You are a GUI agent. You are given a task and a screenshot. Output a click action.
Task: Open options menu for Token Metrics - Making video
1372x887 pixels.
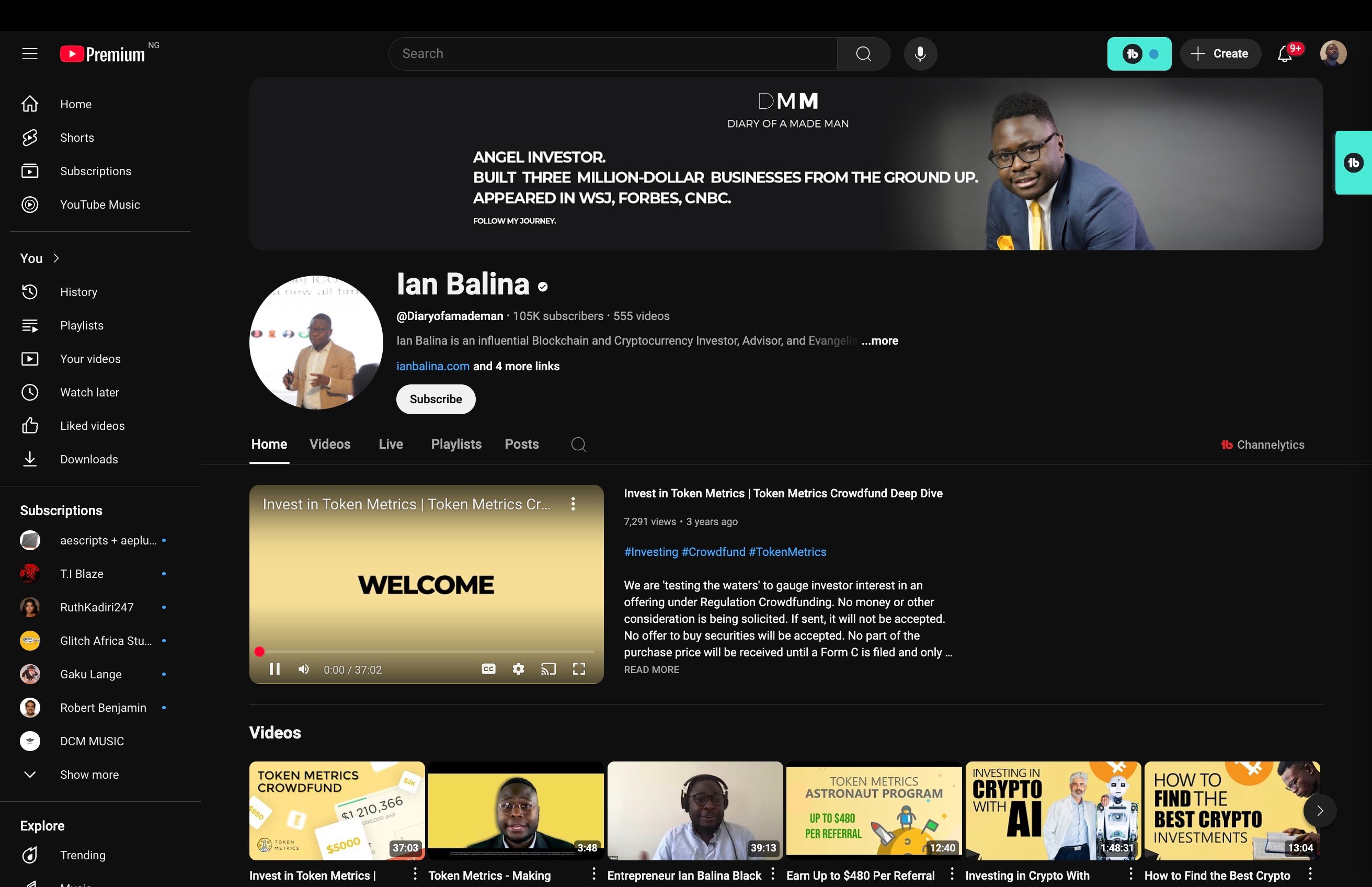coord(593,874)
